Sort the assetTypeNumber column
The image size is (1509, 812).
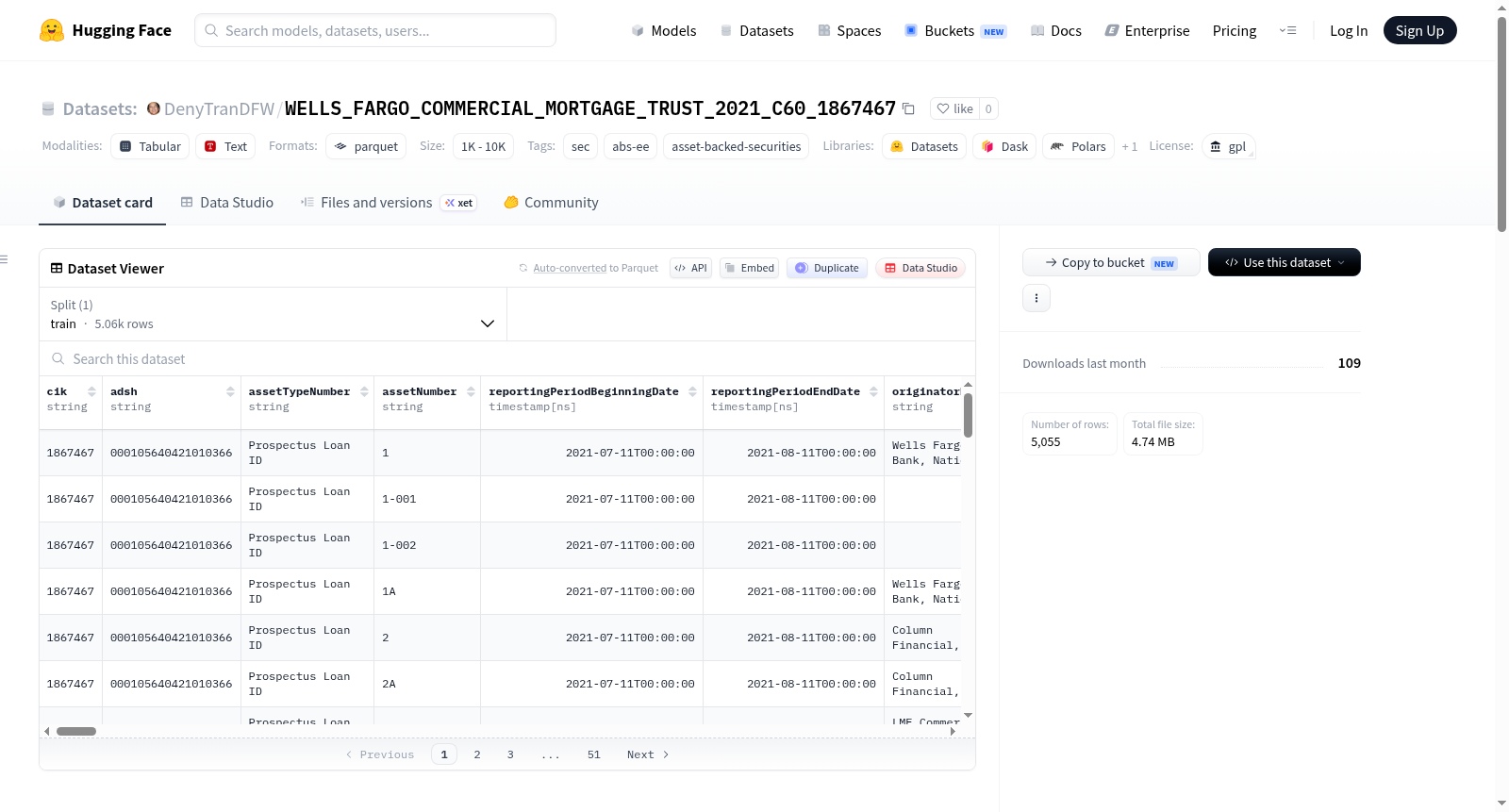tap(364, 391)
